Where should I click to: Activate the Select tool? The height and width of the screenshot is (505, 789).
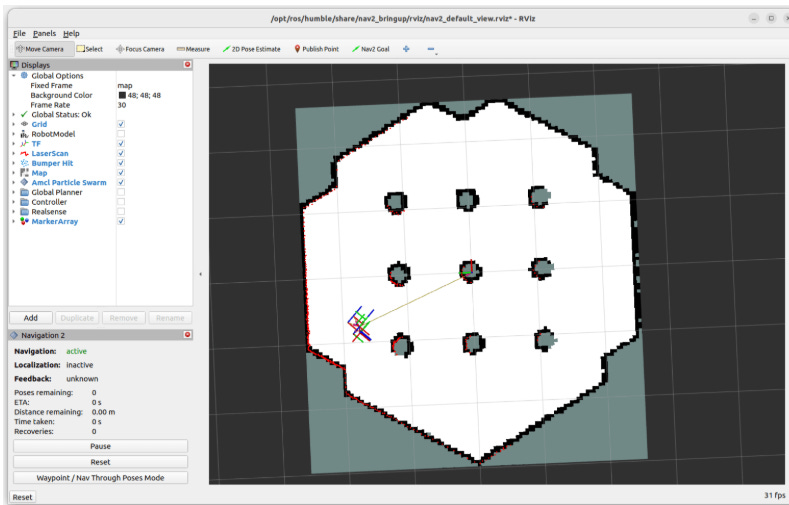click(90, 49)
